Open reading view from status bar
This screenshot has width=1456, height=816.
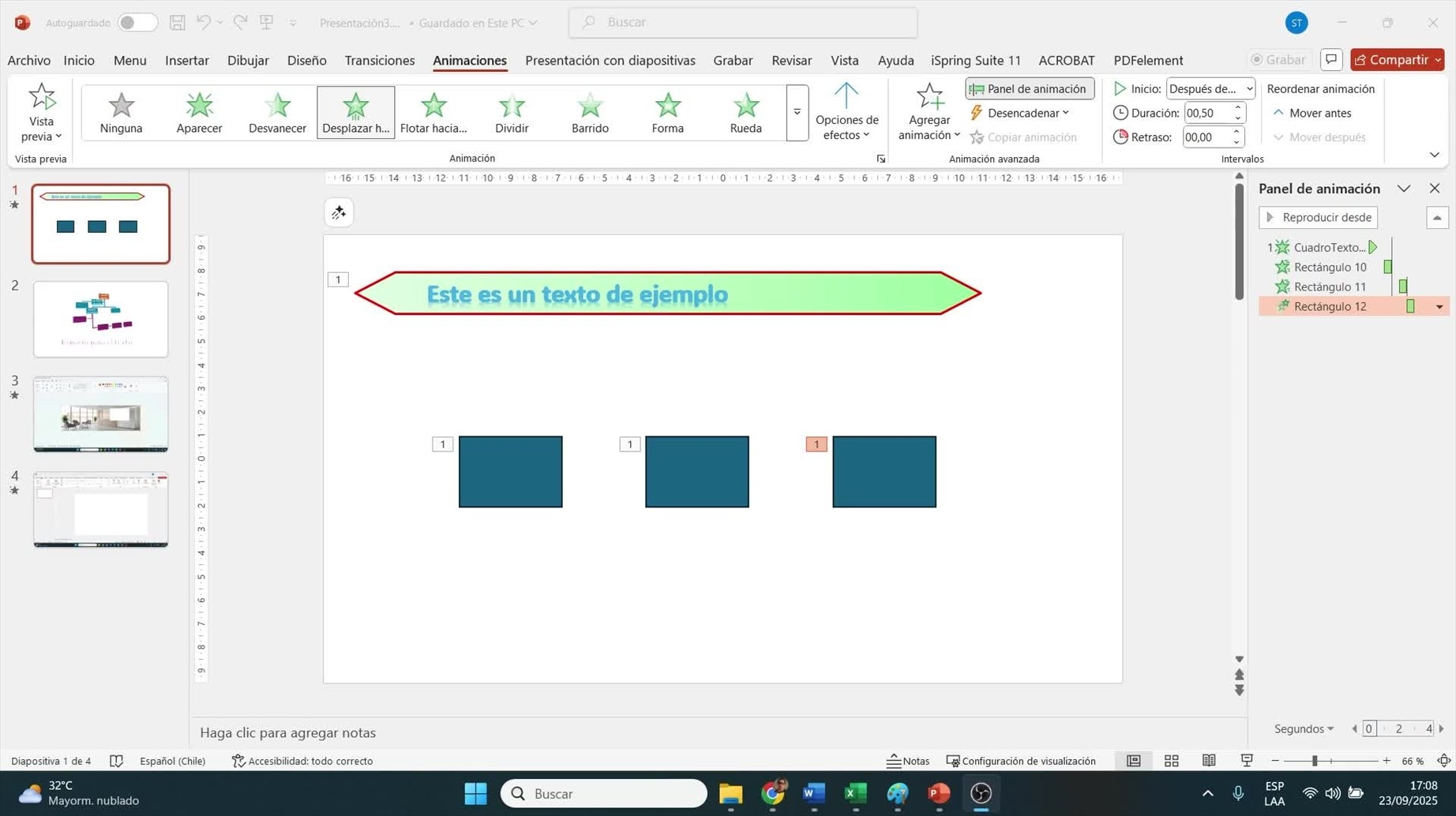click(1209, 761)
